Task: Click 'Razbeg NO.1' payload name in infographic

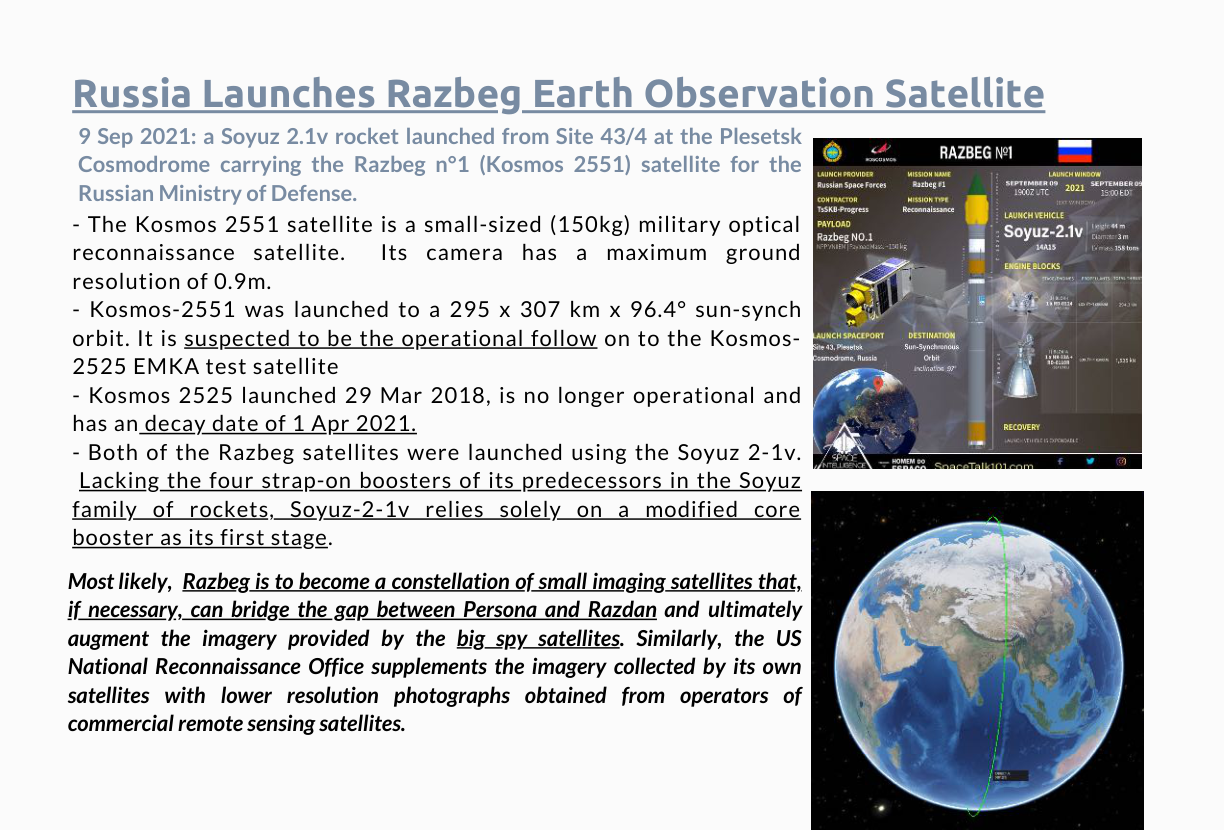Action: click(x=845, y=237)
